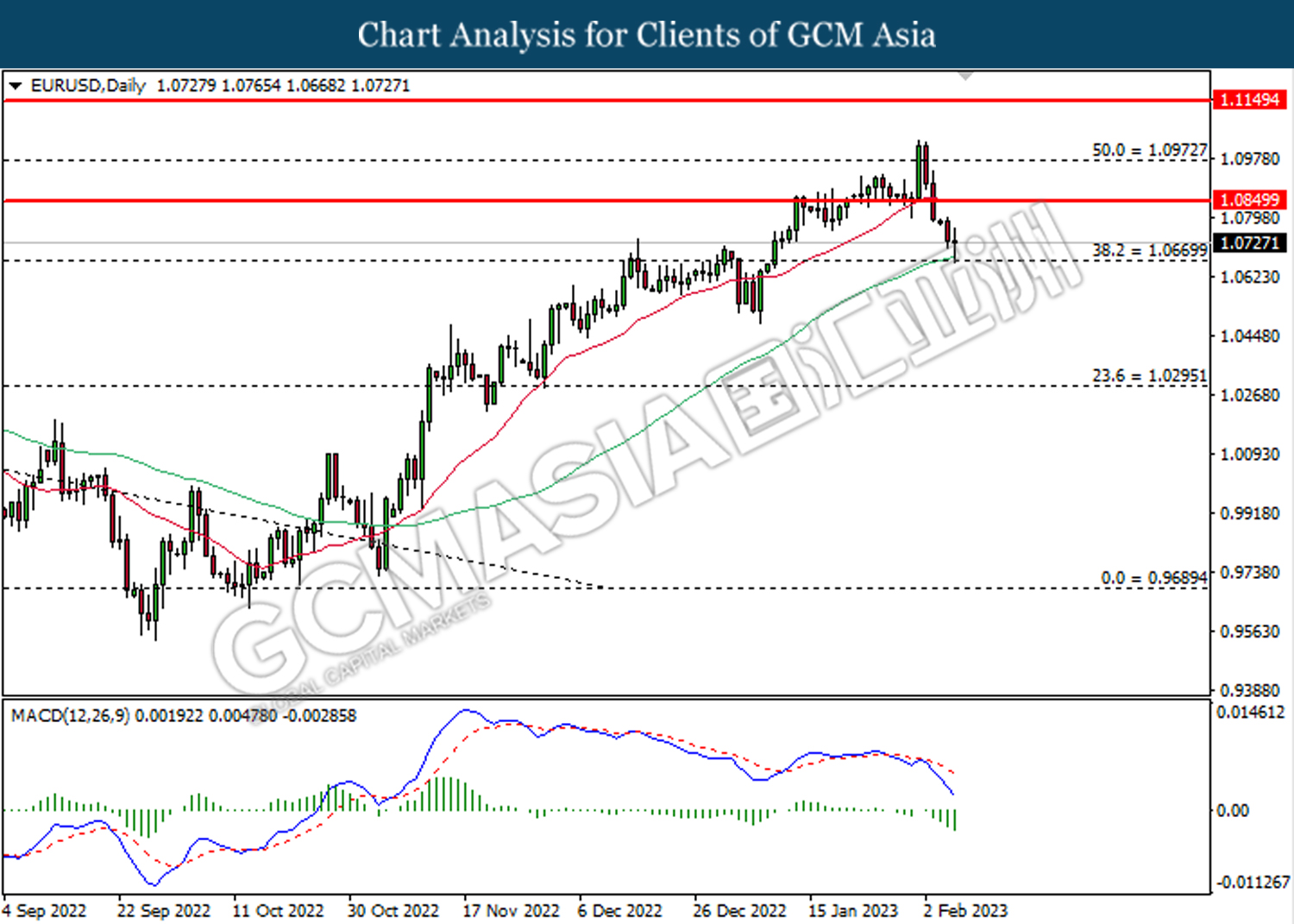Viewport: 1294px width, 924px height.
Task: Click the 1.08499 red price label
Action: (1249, 200)
